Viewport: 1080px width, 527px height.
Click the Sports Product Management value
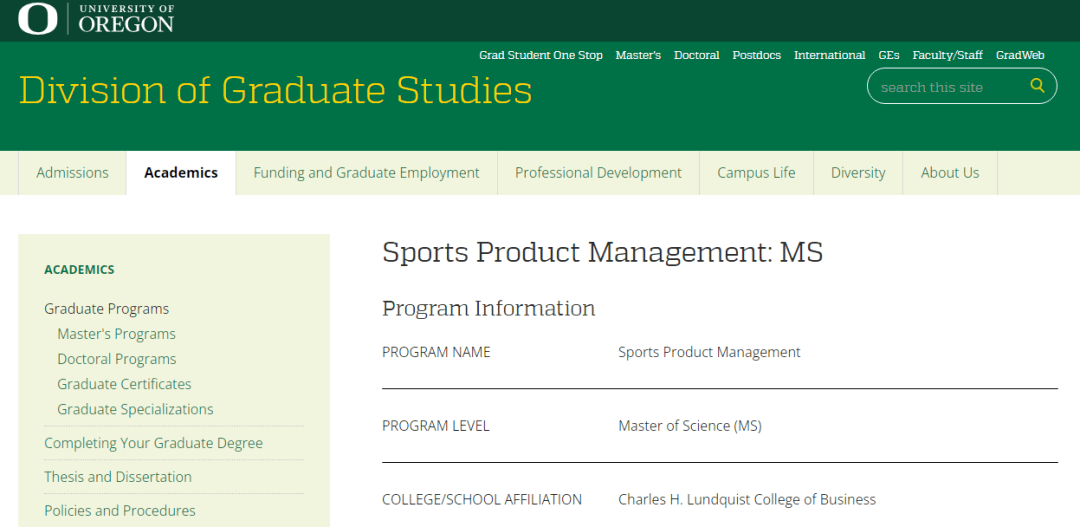click(709, 352)
